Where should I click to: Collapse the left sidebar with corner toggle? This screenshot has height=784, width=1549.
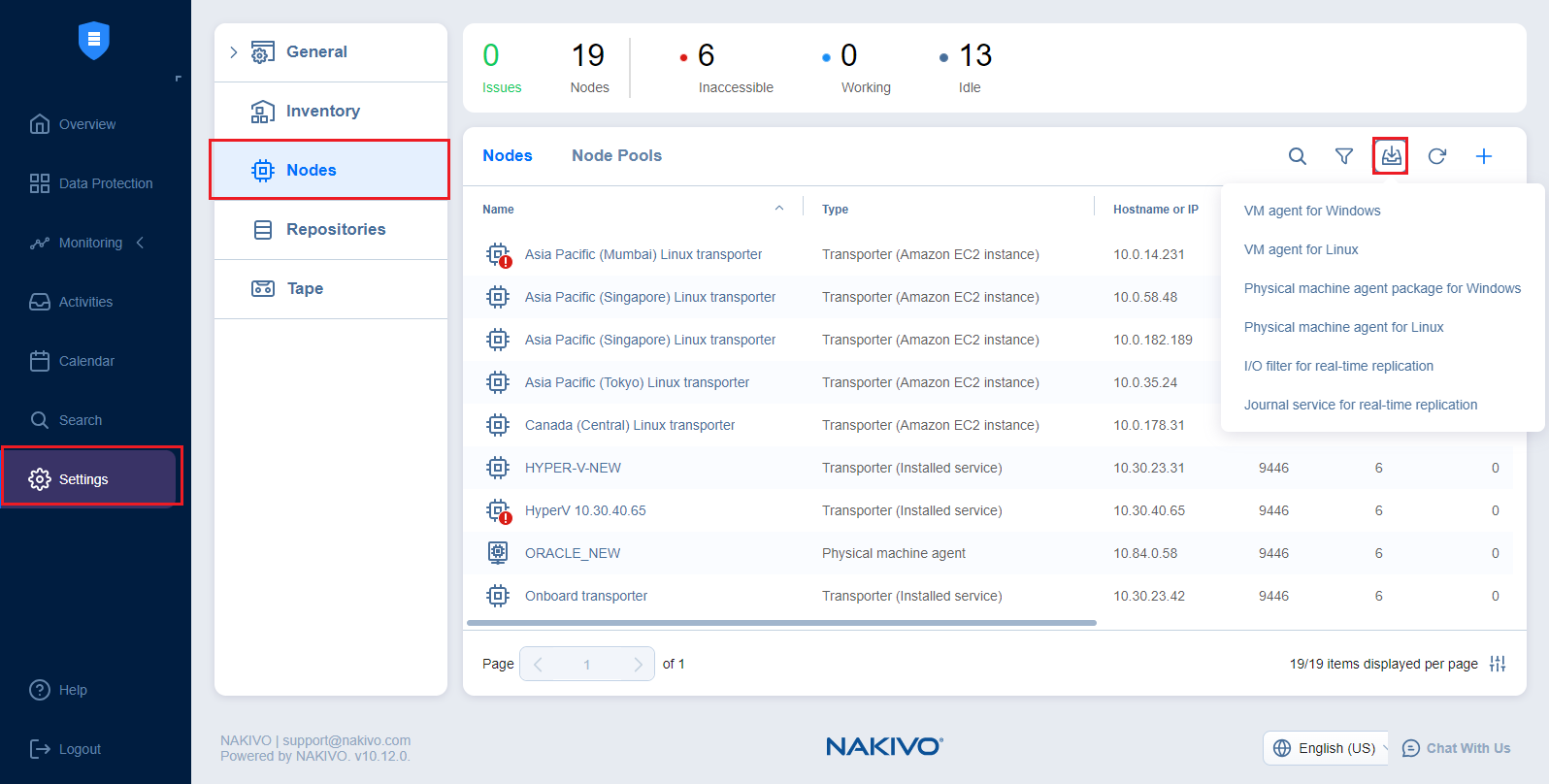tap(178, 79)
